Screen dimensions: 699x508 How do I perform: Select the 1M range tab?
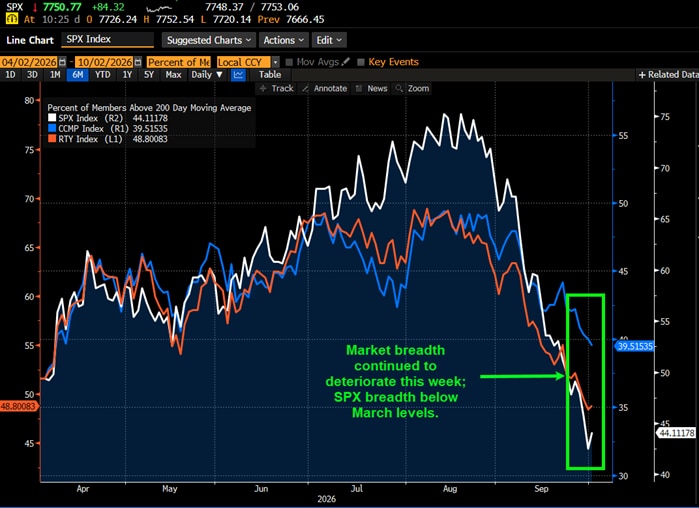click(55, 75)
